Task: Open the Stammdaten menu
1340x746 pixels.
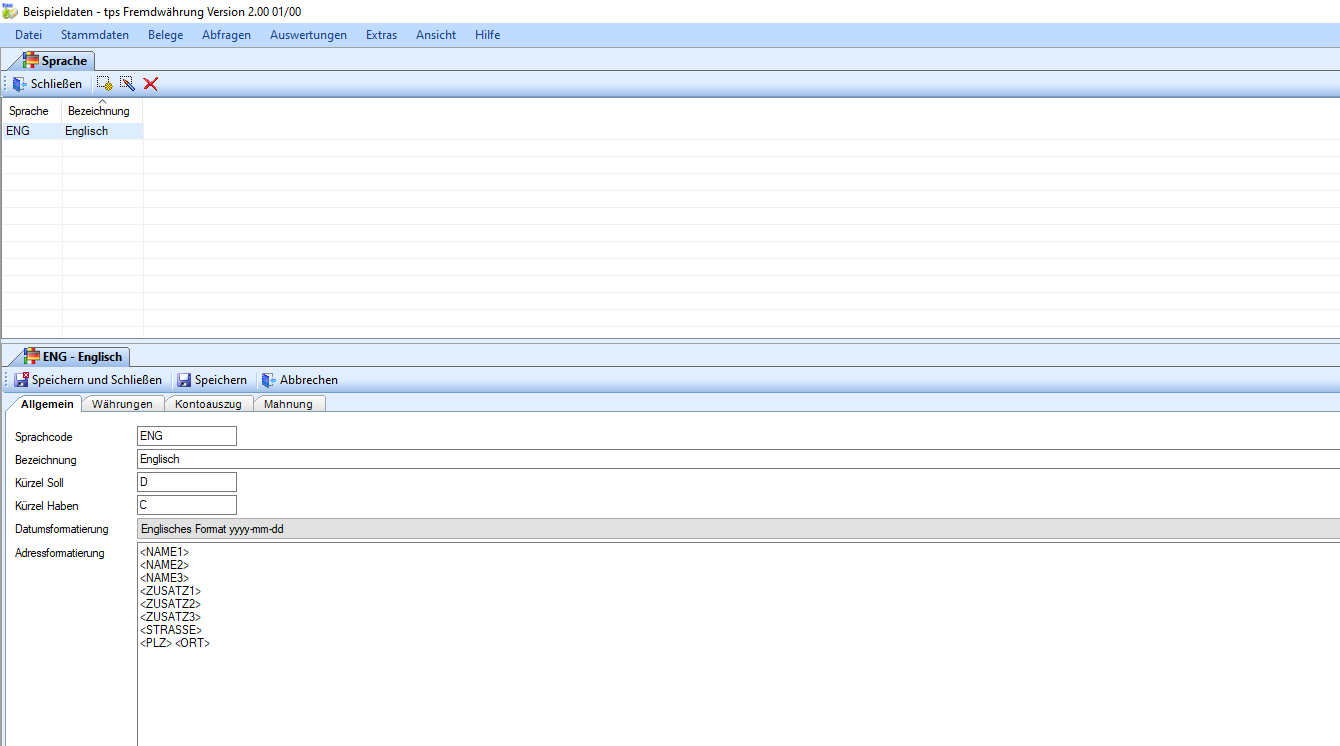Action: point(94,35)
